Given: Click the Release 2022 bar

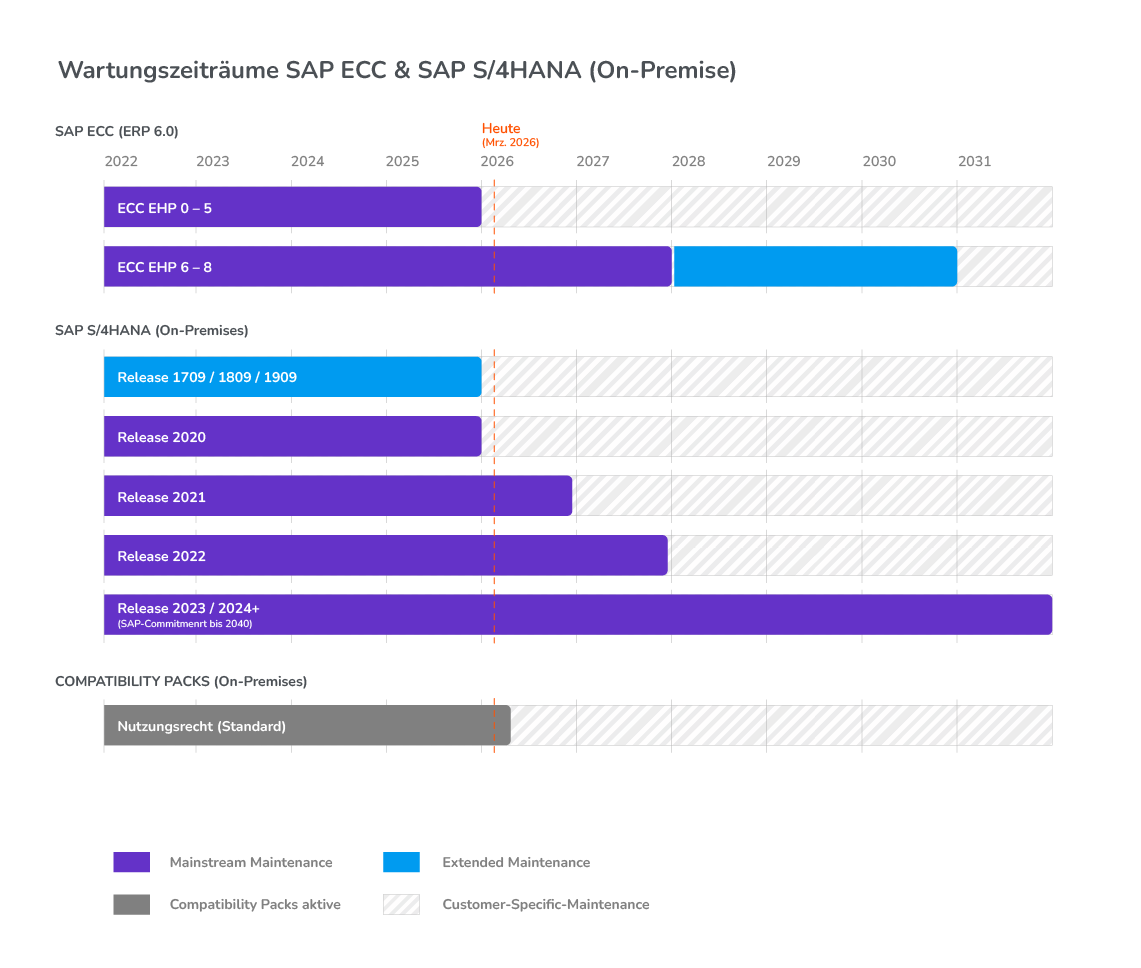Looking at the screenshot, I should pyautogui.click(x=385, y=556).
